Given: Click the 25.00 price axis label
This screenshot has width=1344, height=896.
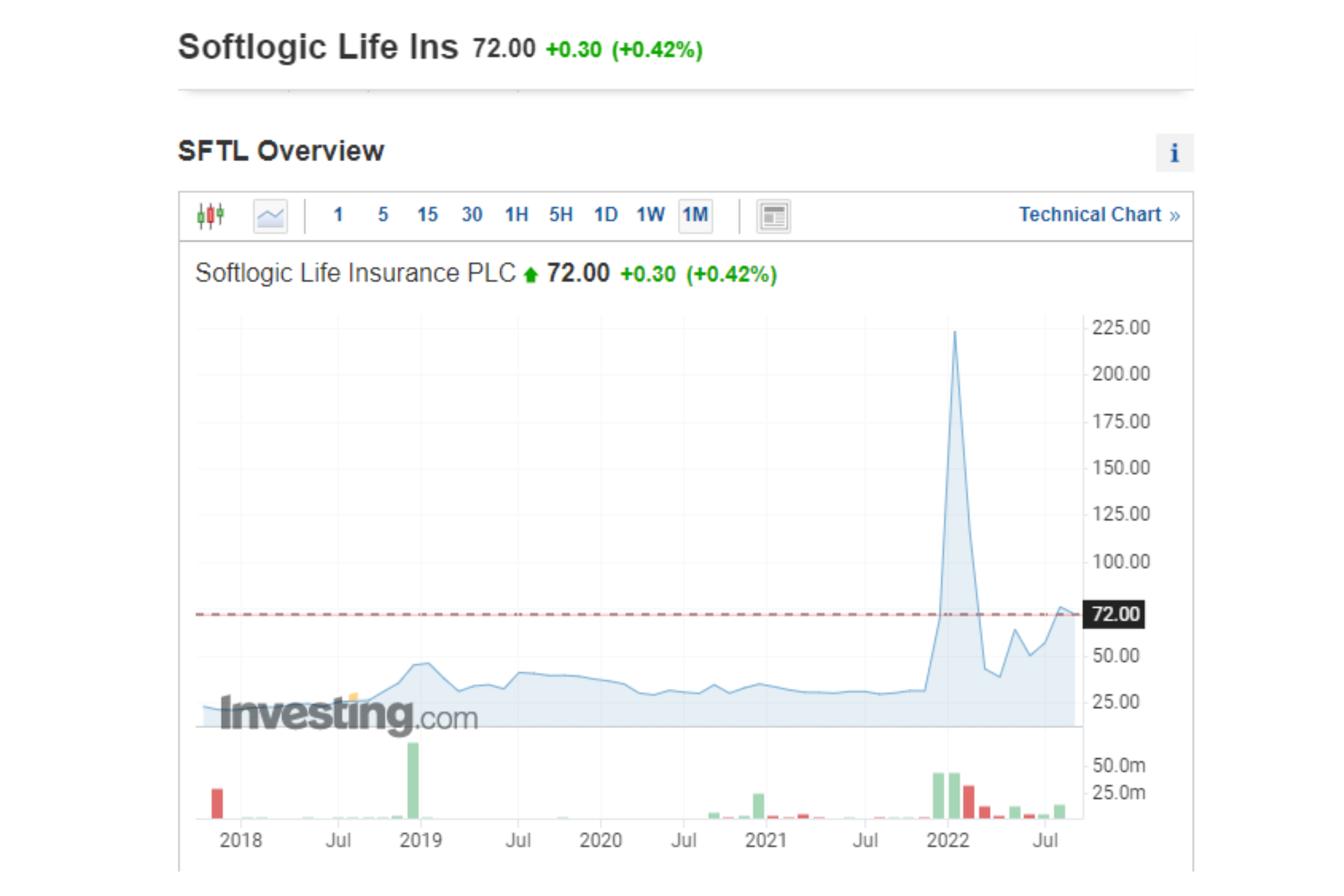Looking at the screenshot, I should (1116, 702).
